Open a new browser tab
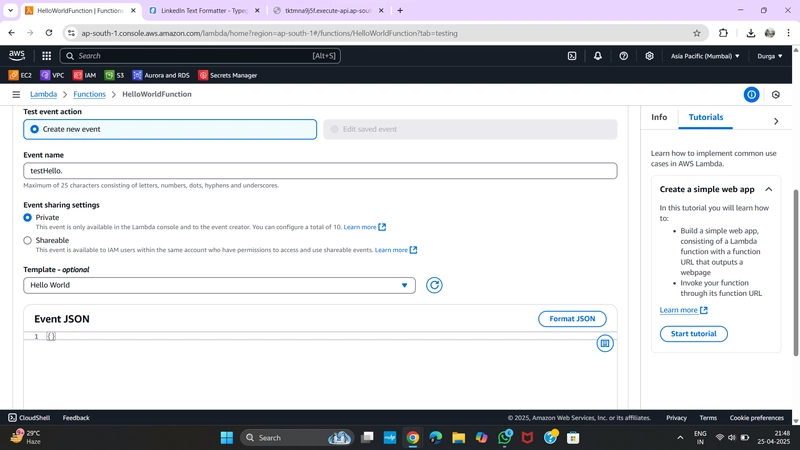Viewport: 800px width, 450px height. (x=400, y=10)
